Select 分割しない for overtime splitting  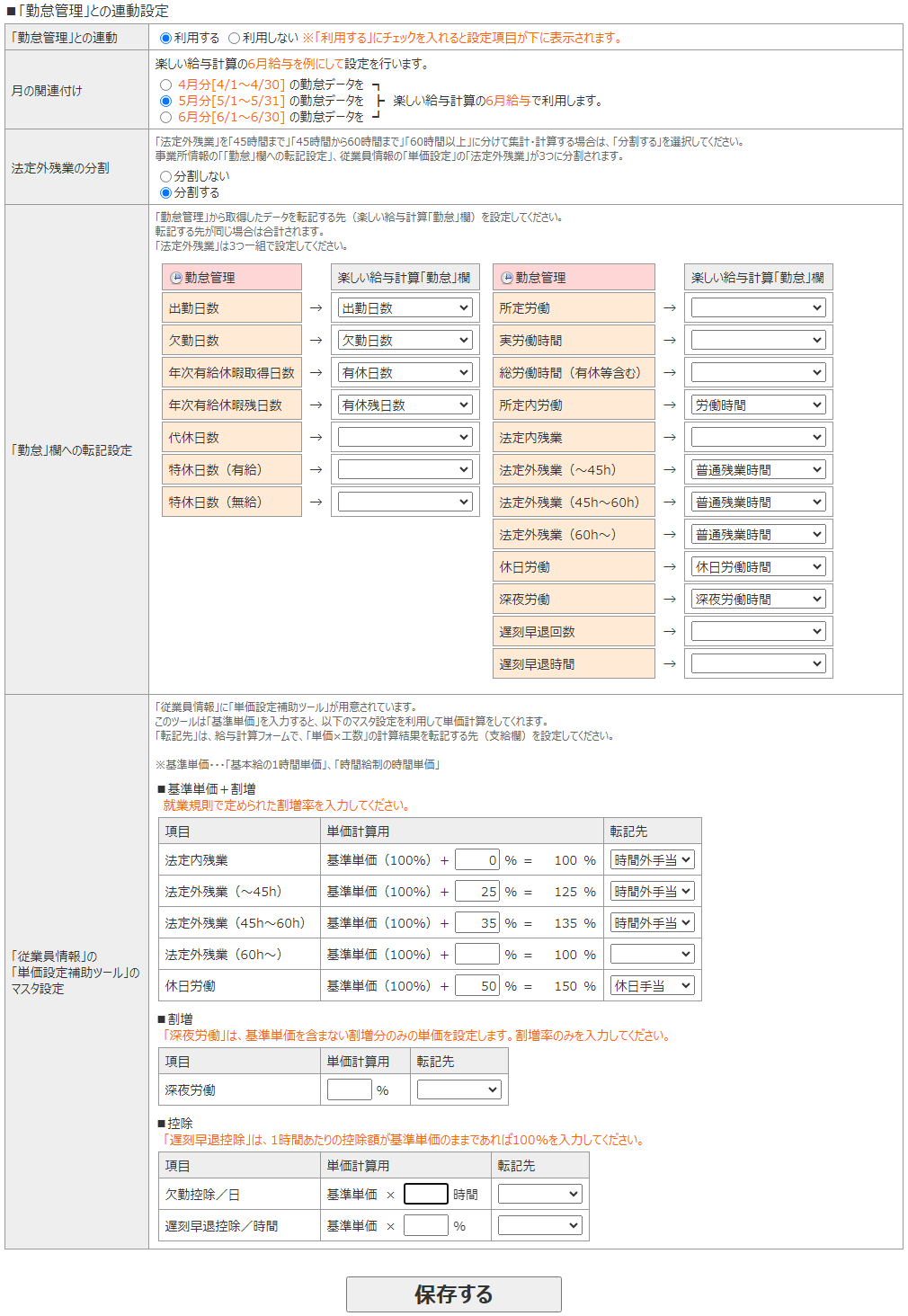[x=165, y=176]
